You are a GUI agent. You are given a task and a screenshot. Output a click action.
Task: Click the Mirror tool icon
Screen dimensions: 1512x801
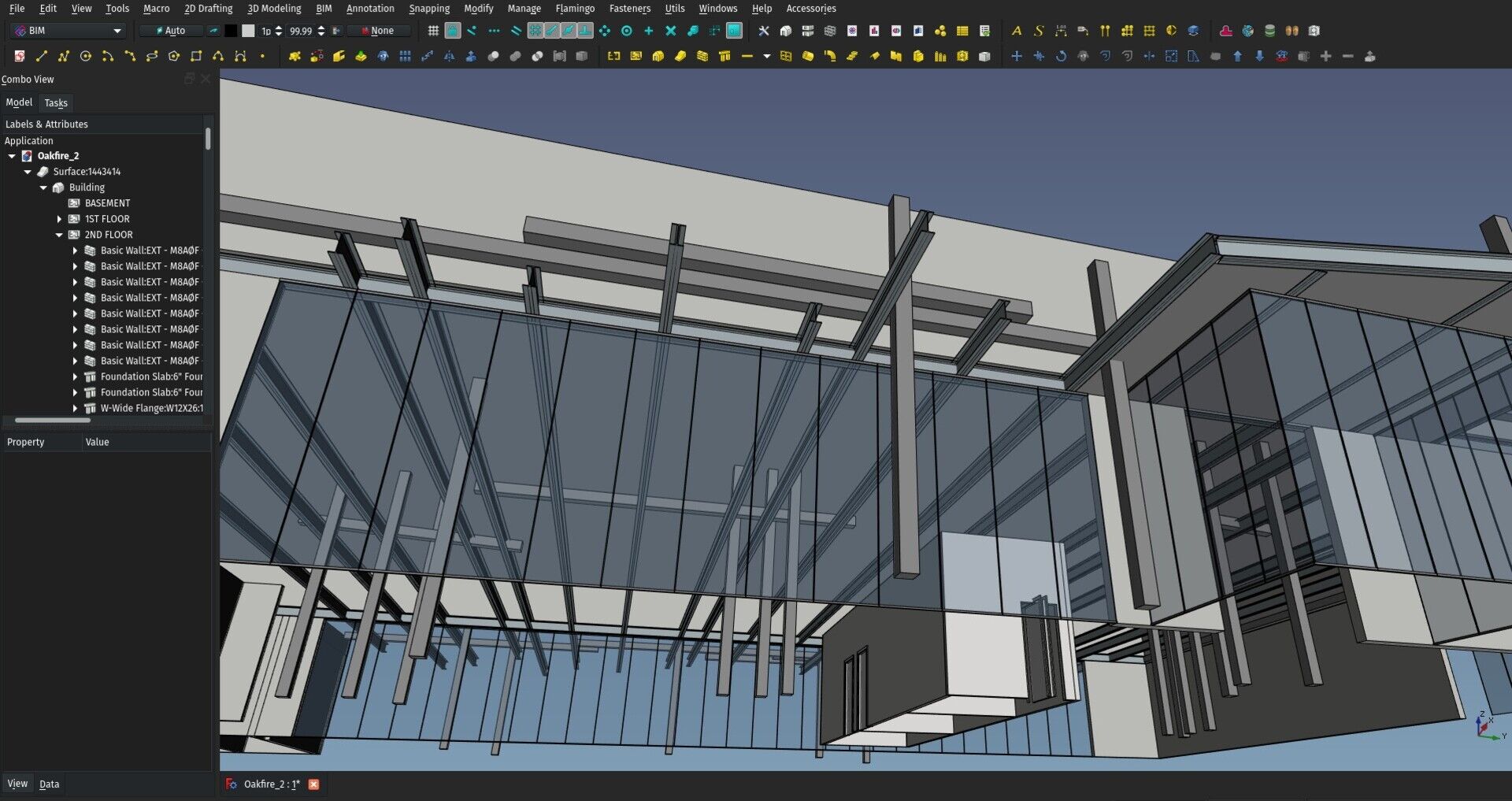pos(449,56)
